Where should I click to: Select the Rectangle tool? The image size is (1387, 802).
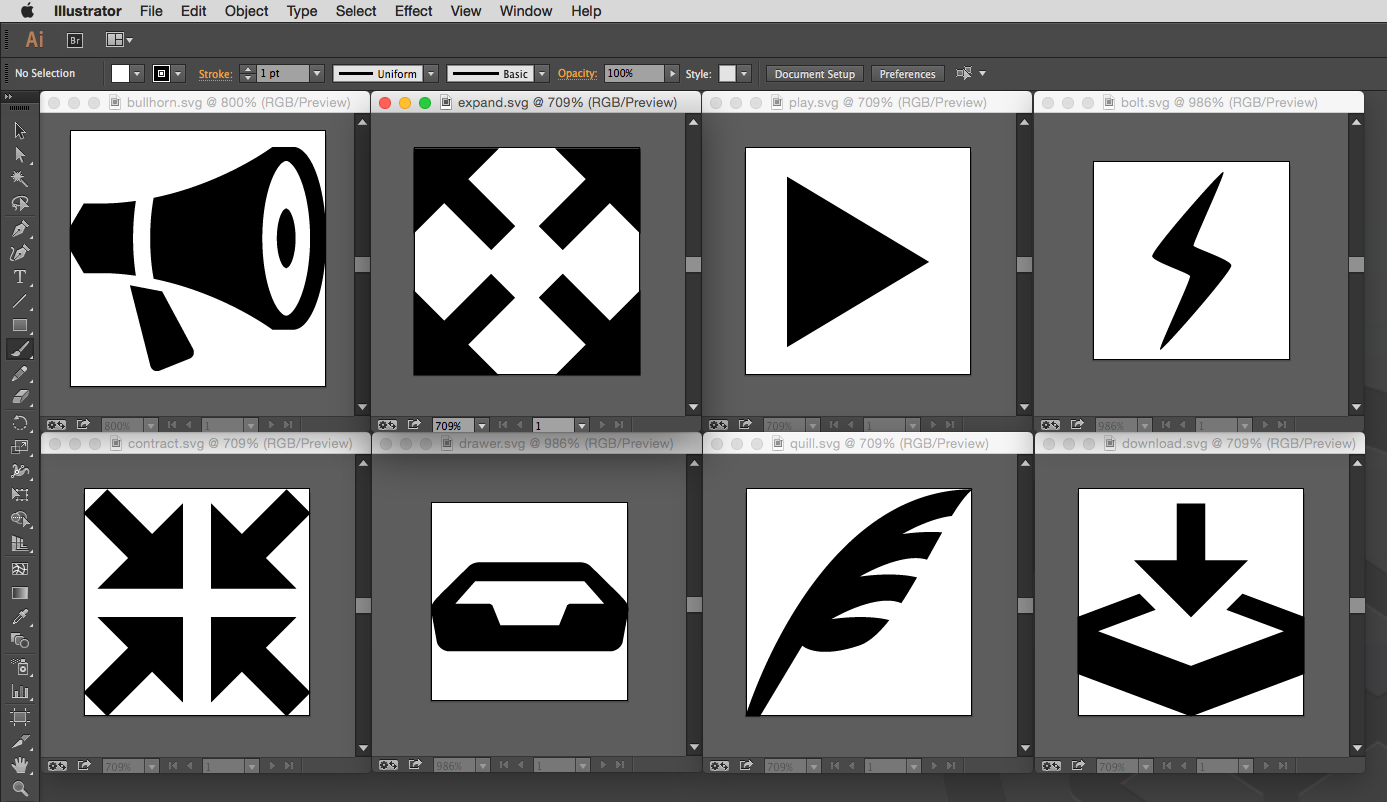[x=20, y=325]
